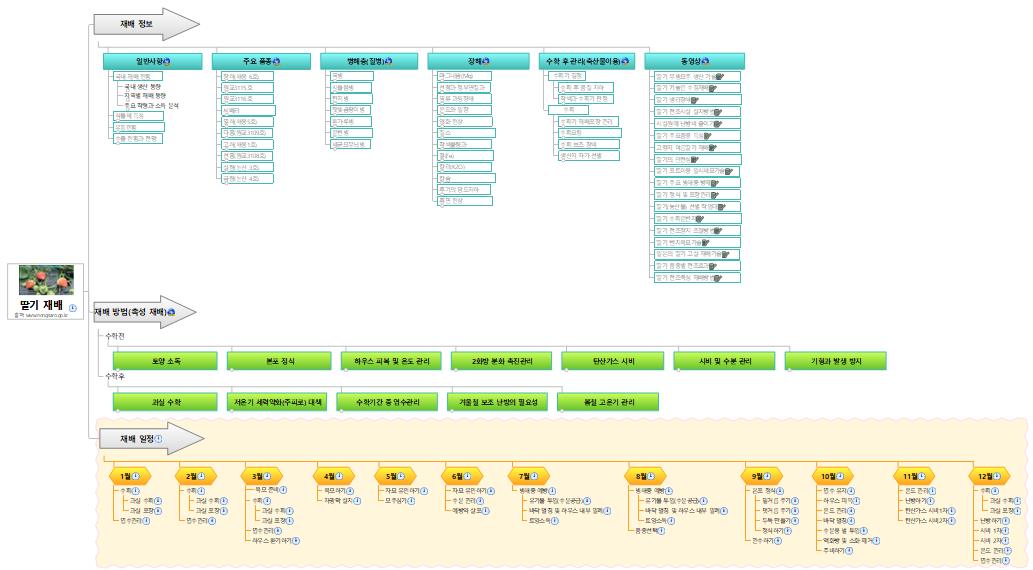Open the nongsaro.go.kr source link

[45, 316]
